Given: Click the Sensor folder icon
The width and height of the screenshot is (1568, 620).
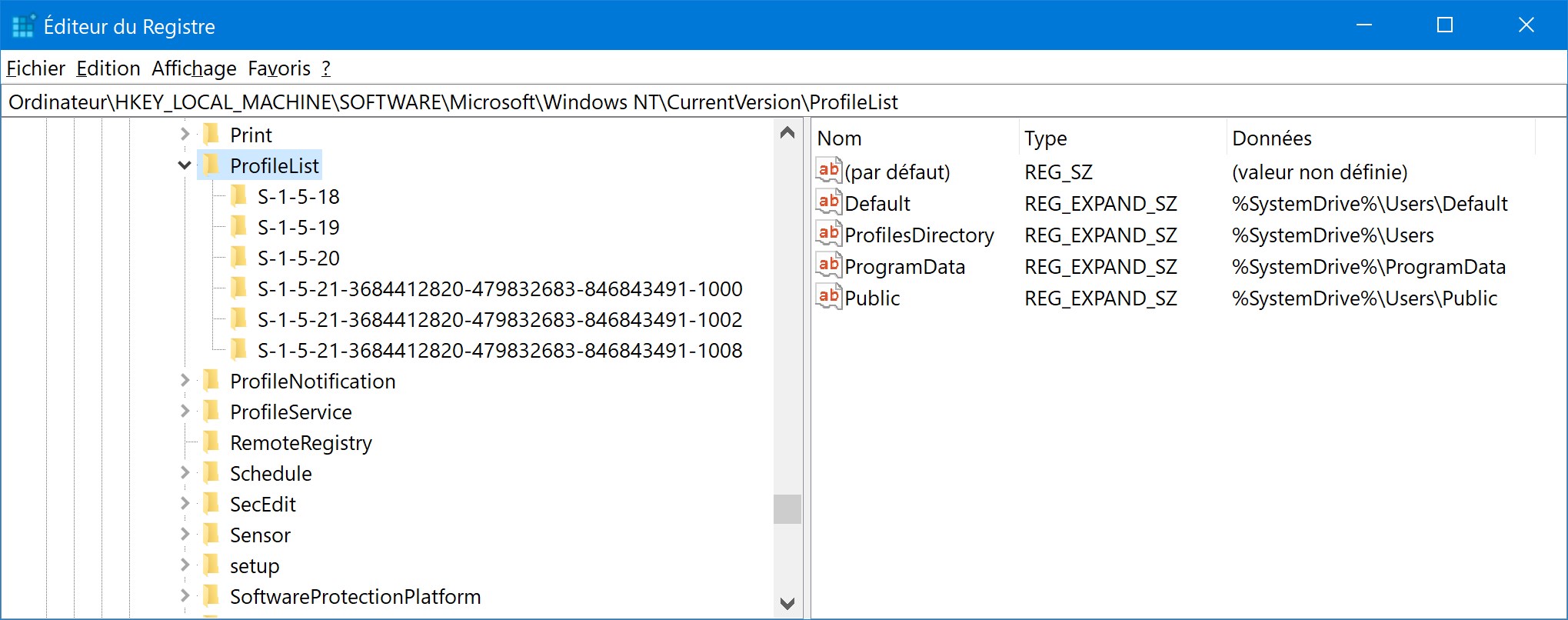Looking at the screenshot, I should 211,535.
